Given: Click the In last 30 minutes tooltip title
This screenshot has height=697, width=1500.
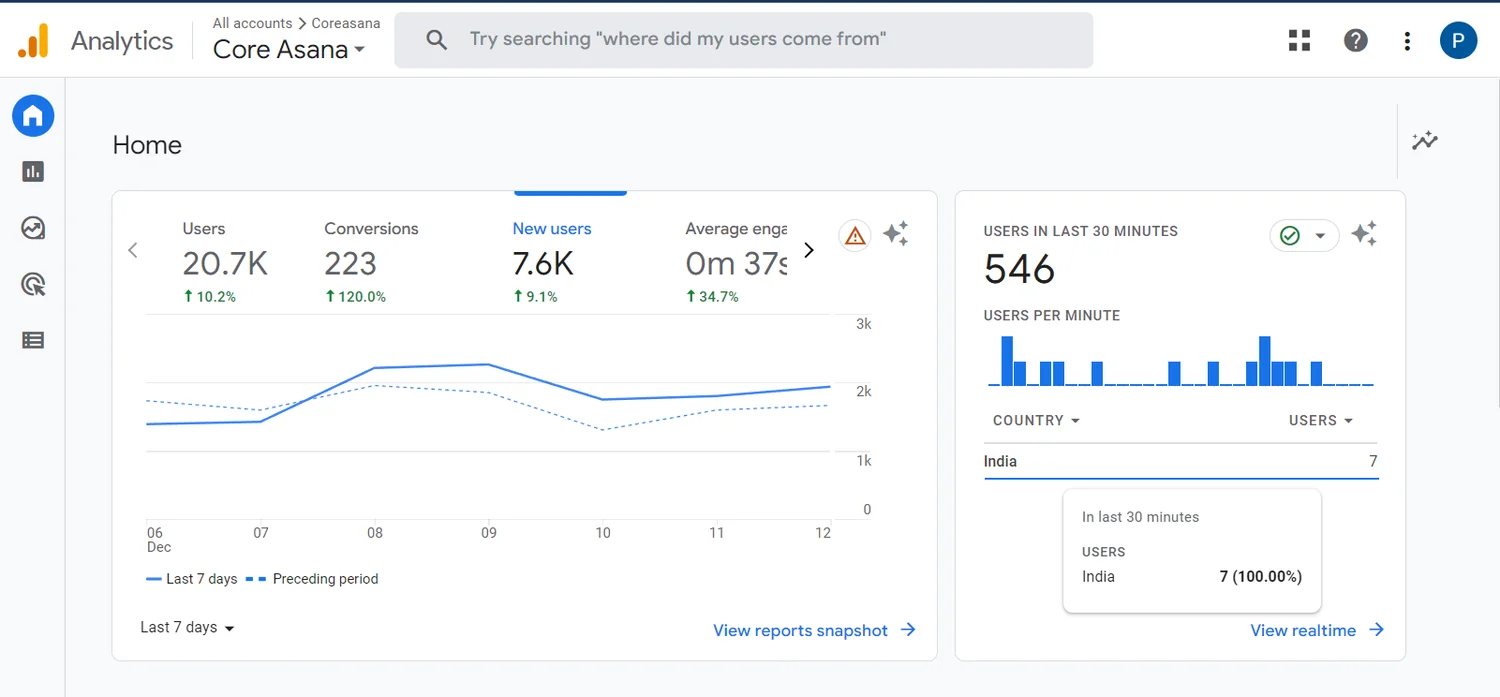Looking at the screenshot, I should [x=1140, y=517].
